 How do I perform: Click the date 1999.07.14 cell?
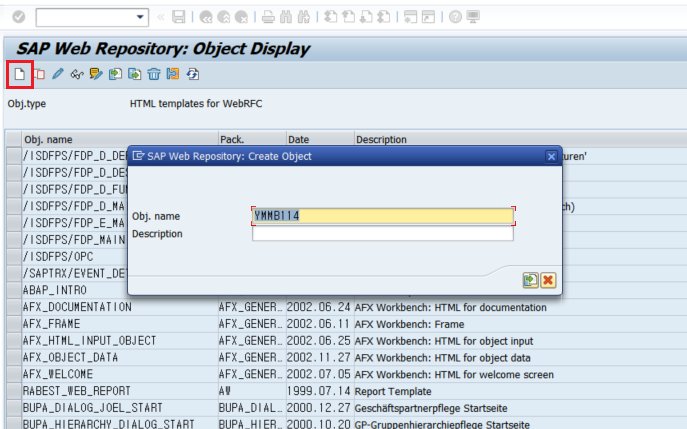click(x=319, y=391)
